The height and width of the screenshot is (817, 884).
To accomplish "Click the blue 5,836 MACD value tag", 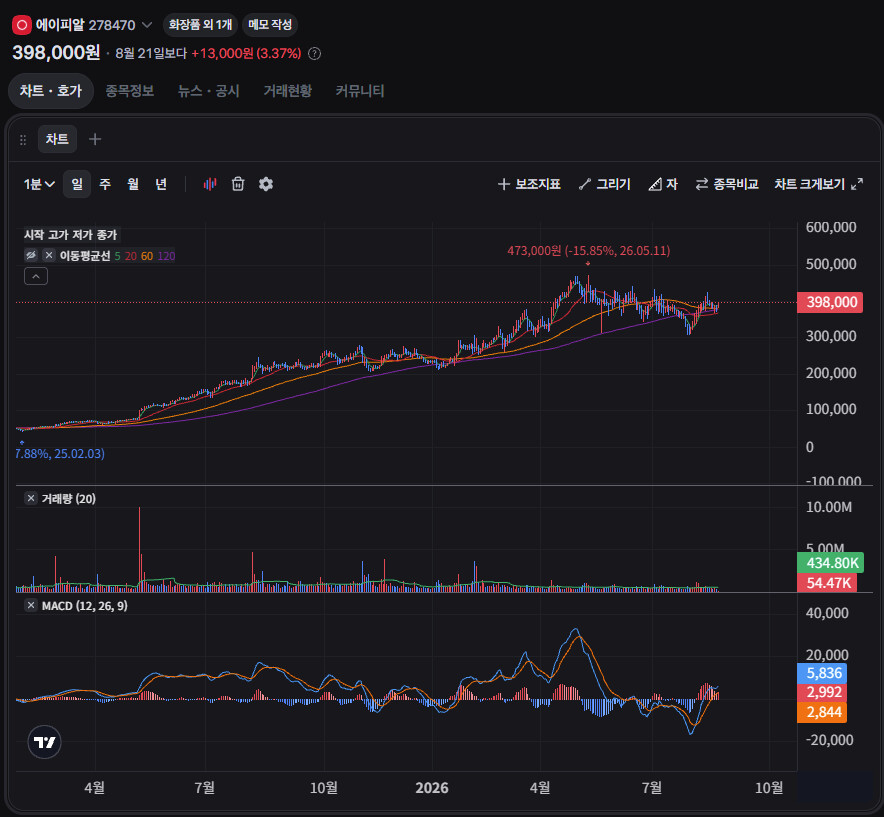I will click(x=822, y=673).
